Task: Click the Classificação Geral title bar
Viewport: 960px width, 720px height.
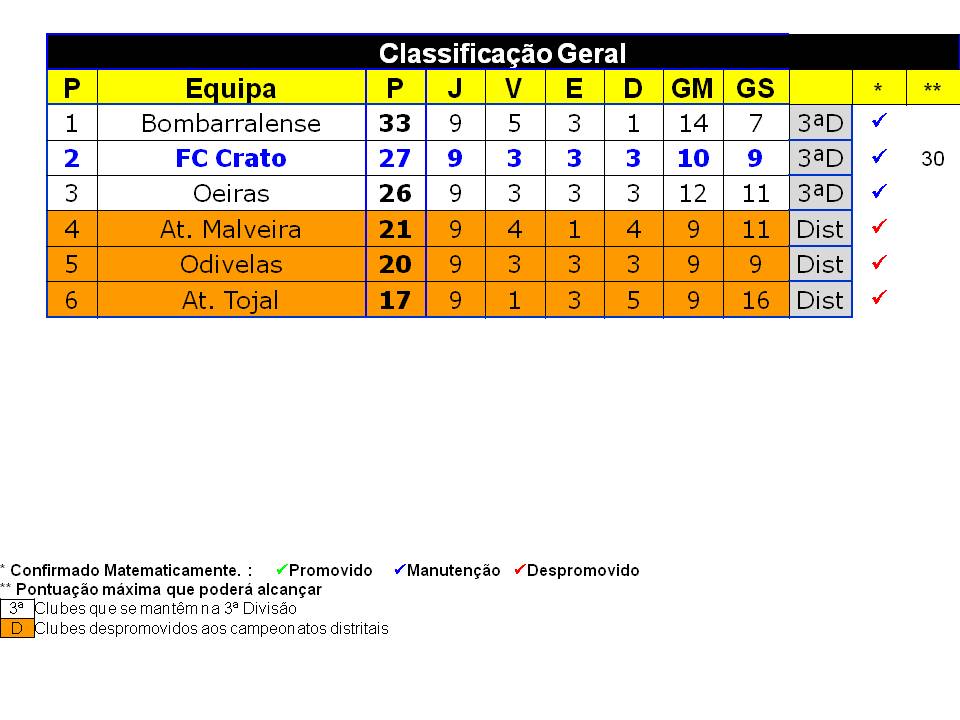Action: (x=503, y=53)
